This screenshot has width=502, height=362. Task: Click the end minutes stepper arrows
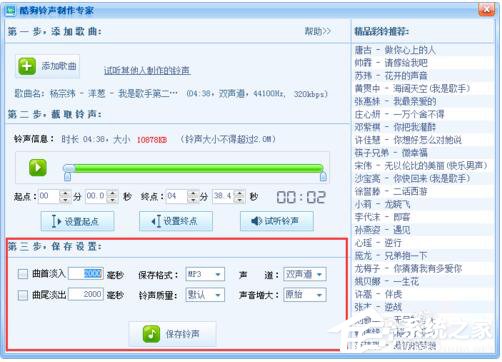tap(193, 196)
